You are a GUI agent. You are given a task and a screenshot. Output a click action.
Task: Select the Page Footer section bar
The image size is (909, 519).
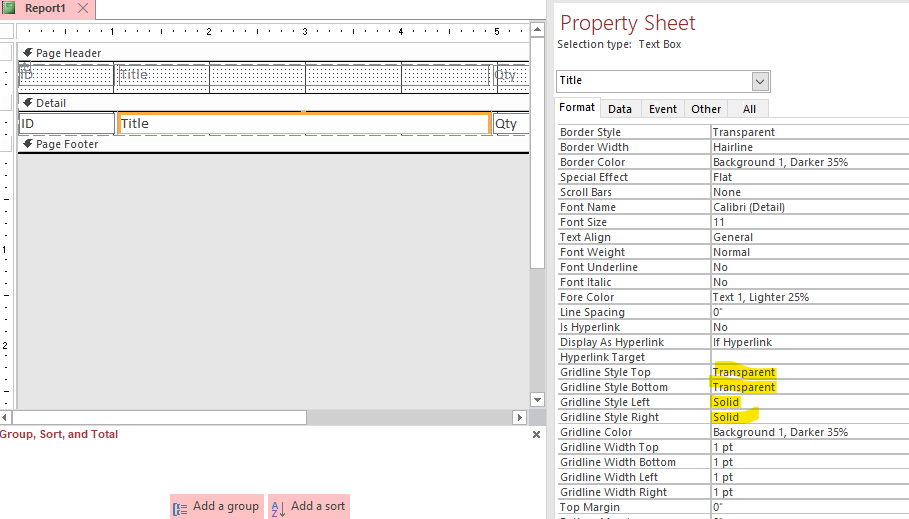coord(274,144)
